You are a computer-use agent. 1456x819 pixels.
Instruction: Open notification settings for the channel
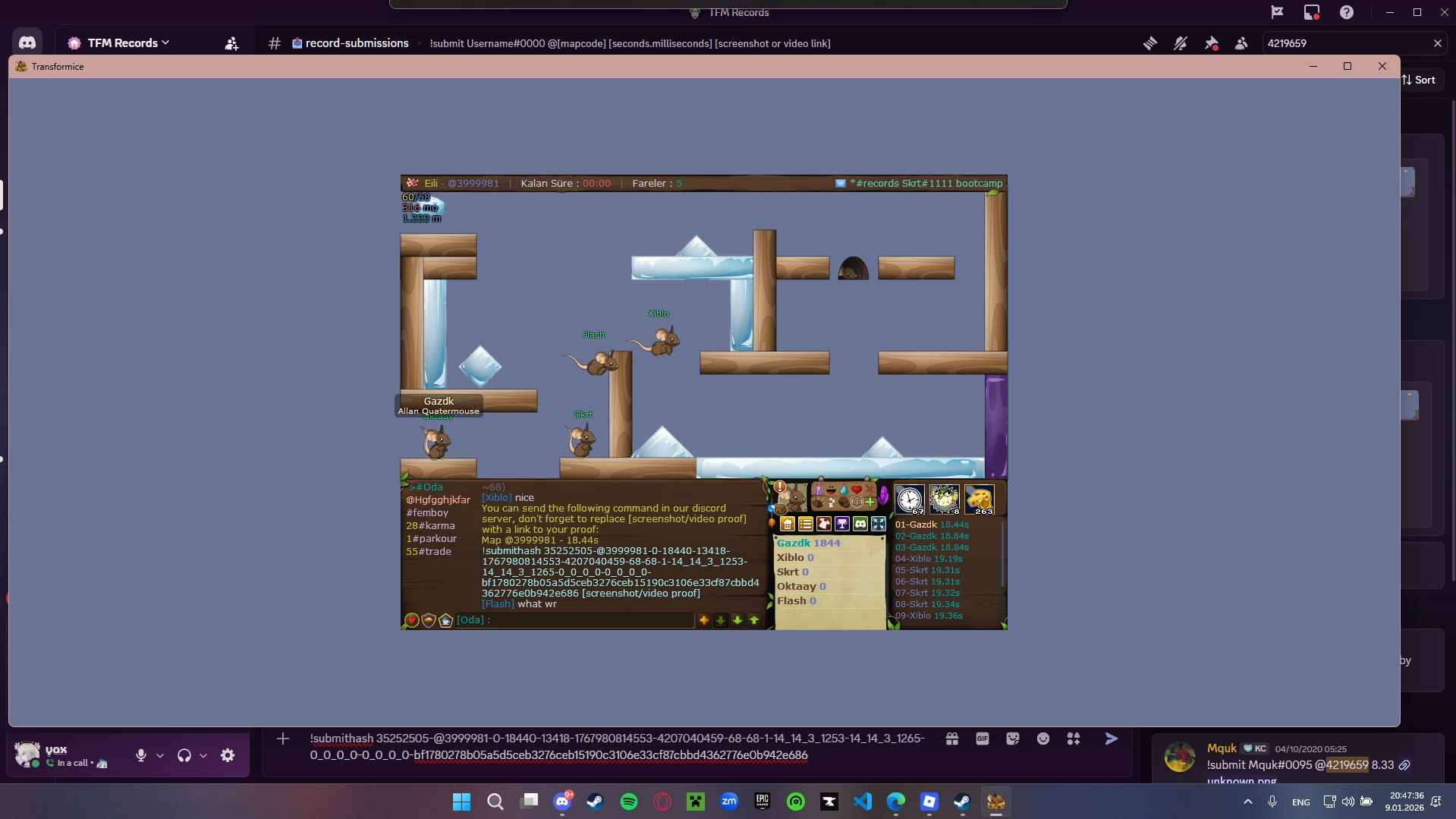pos(1181,43)
